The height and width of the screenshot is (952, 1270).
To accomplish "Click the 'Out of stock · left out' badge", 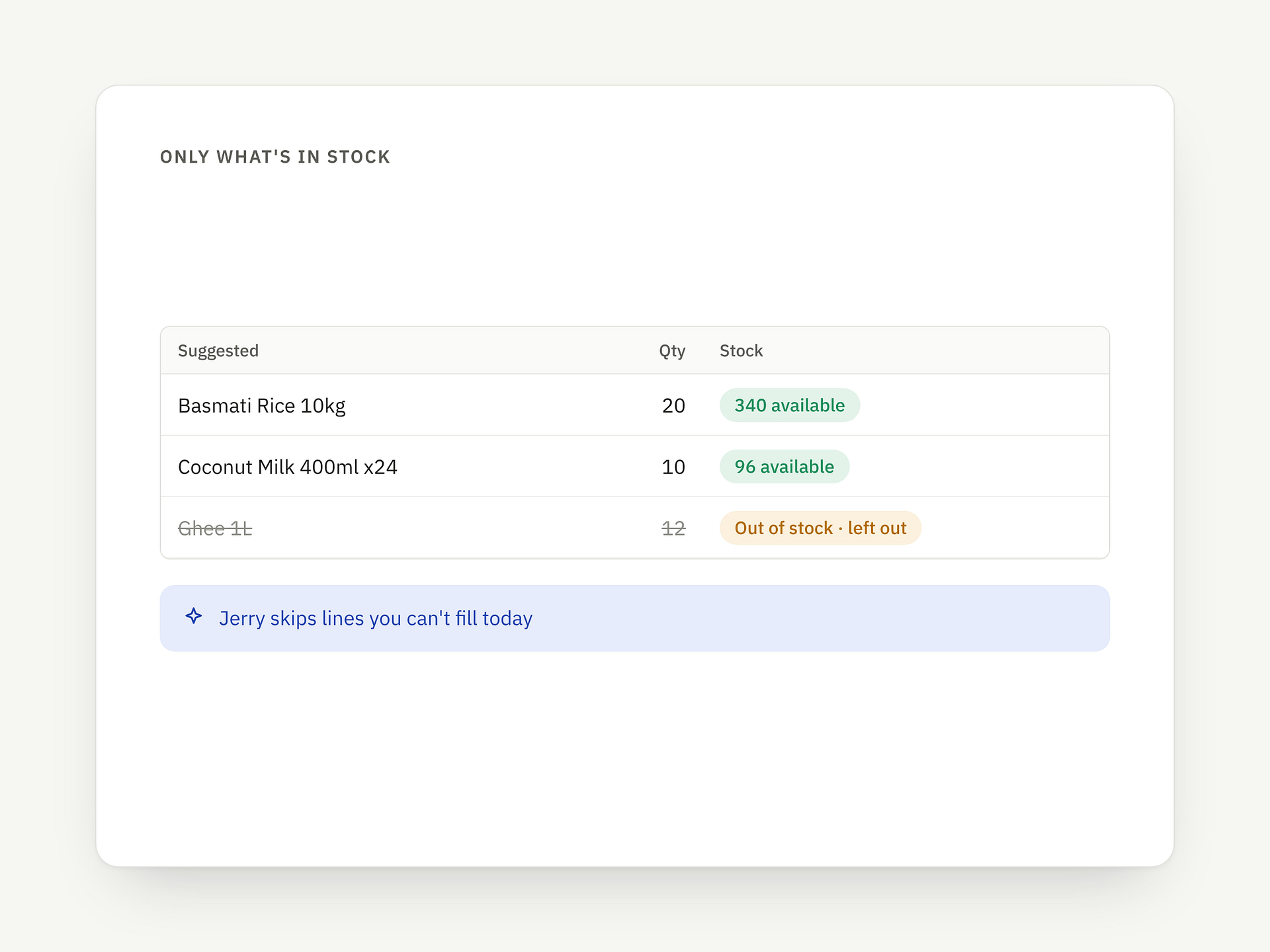I will point(820,528).
